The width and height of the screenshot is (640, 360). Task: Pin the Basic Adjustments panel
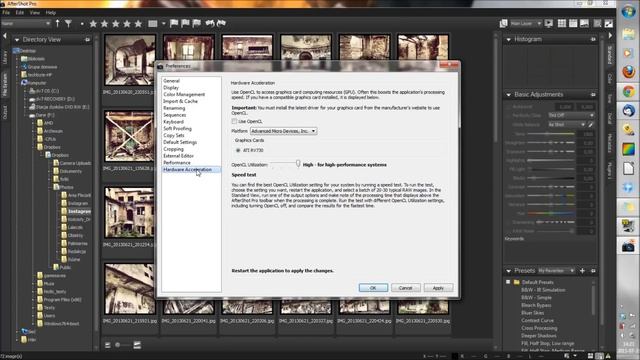point(593,95)
